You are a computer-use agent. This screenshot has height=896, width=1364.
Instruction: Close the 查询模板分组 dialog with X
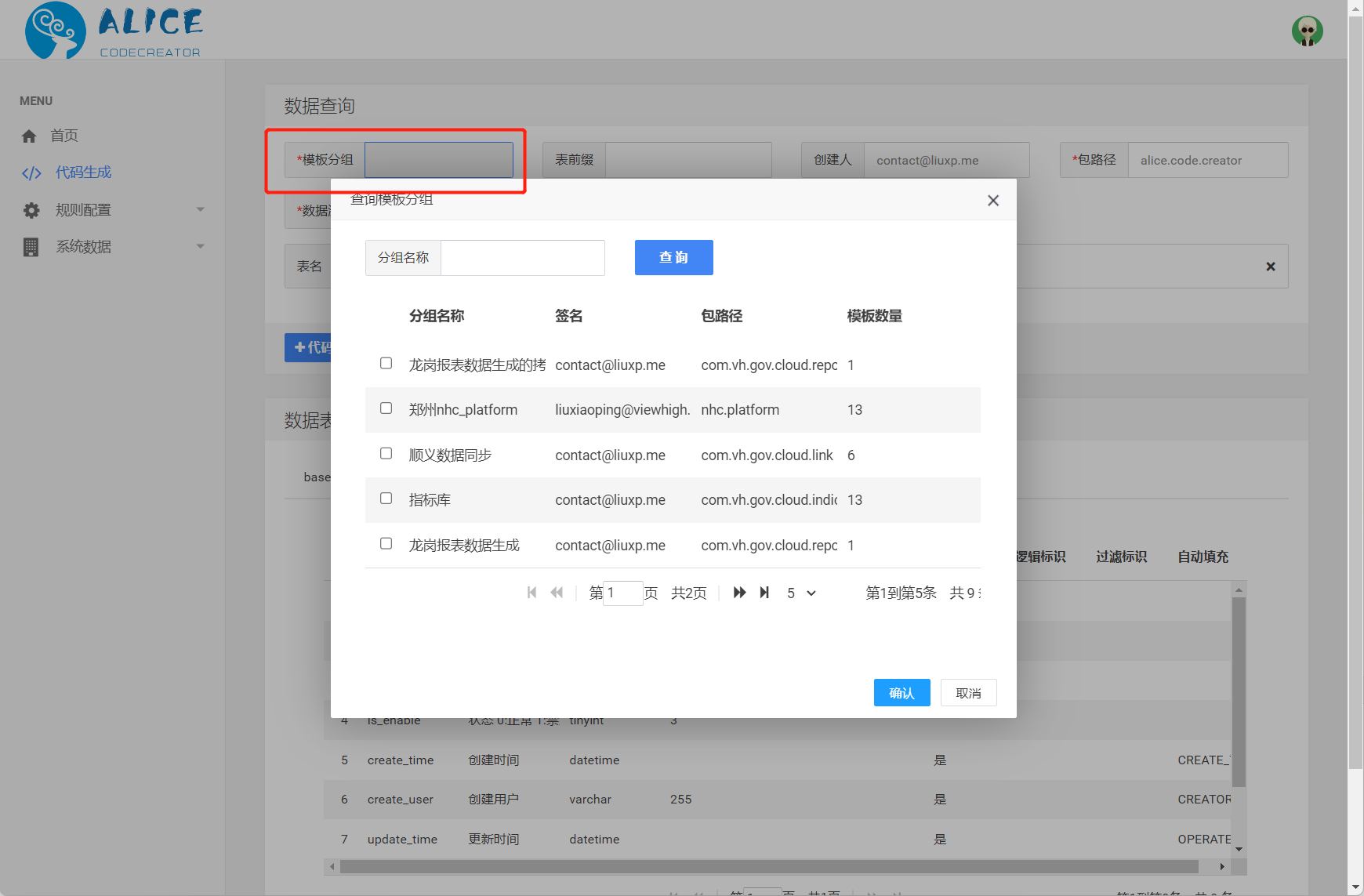pyautogui.click(x=993, y=201)
